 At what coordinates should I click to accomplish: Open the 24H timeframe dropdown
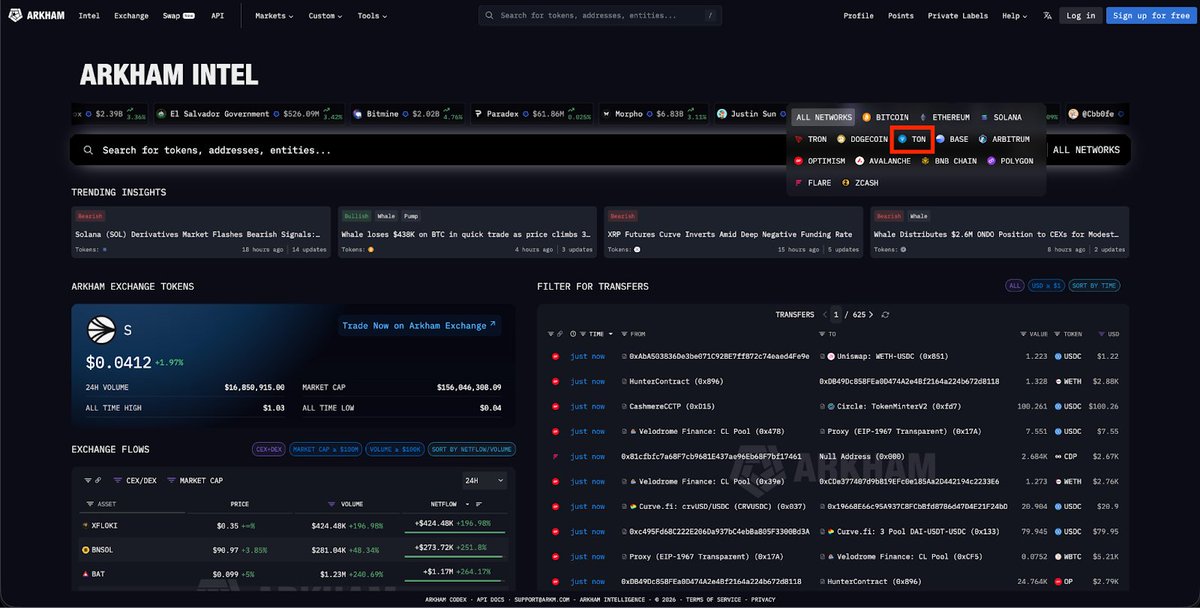click(484, 481)
